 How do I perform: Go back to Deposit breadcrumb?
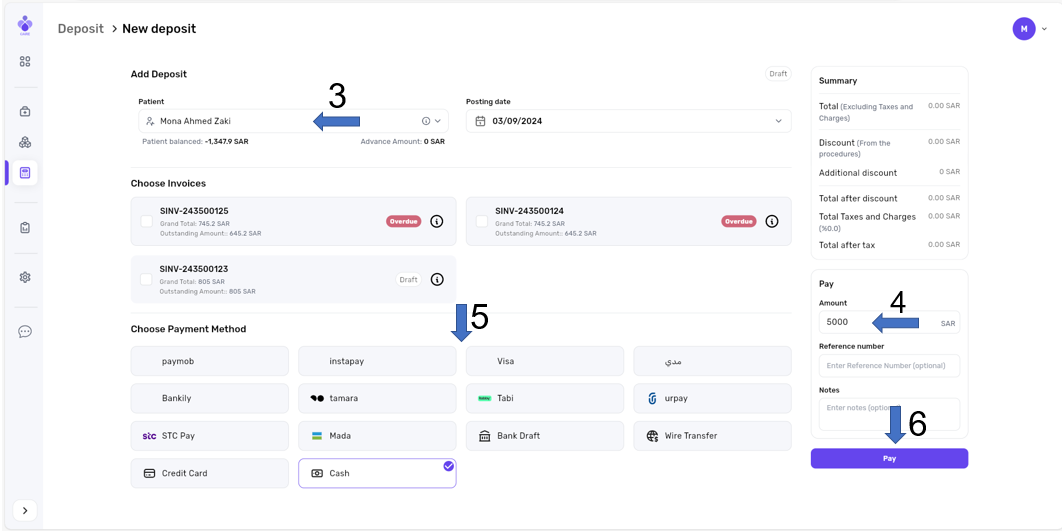point(80,29)
